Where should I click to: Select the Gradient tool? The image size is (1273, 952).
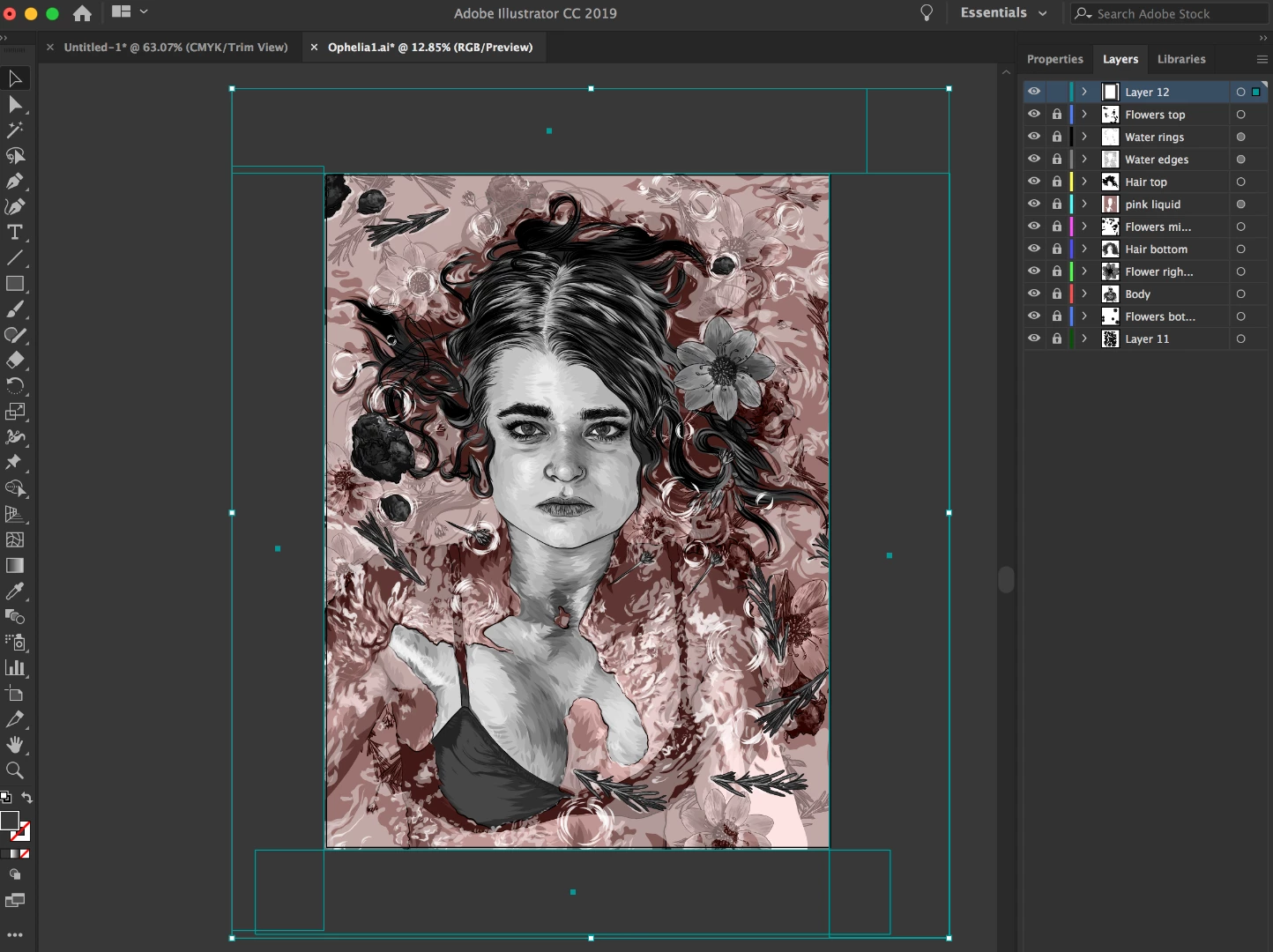pyautogui.click(x=15, y=566)
